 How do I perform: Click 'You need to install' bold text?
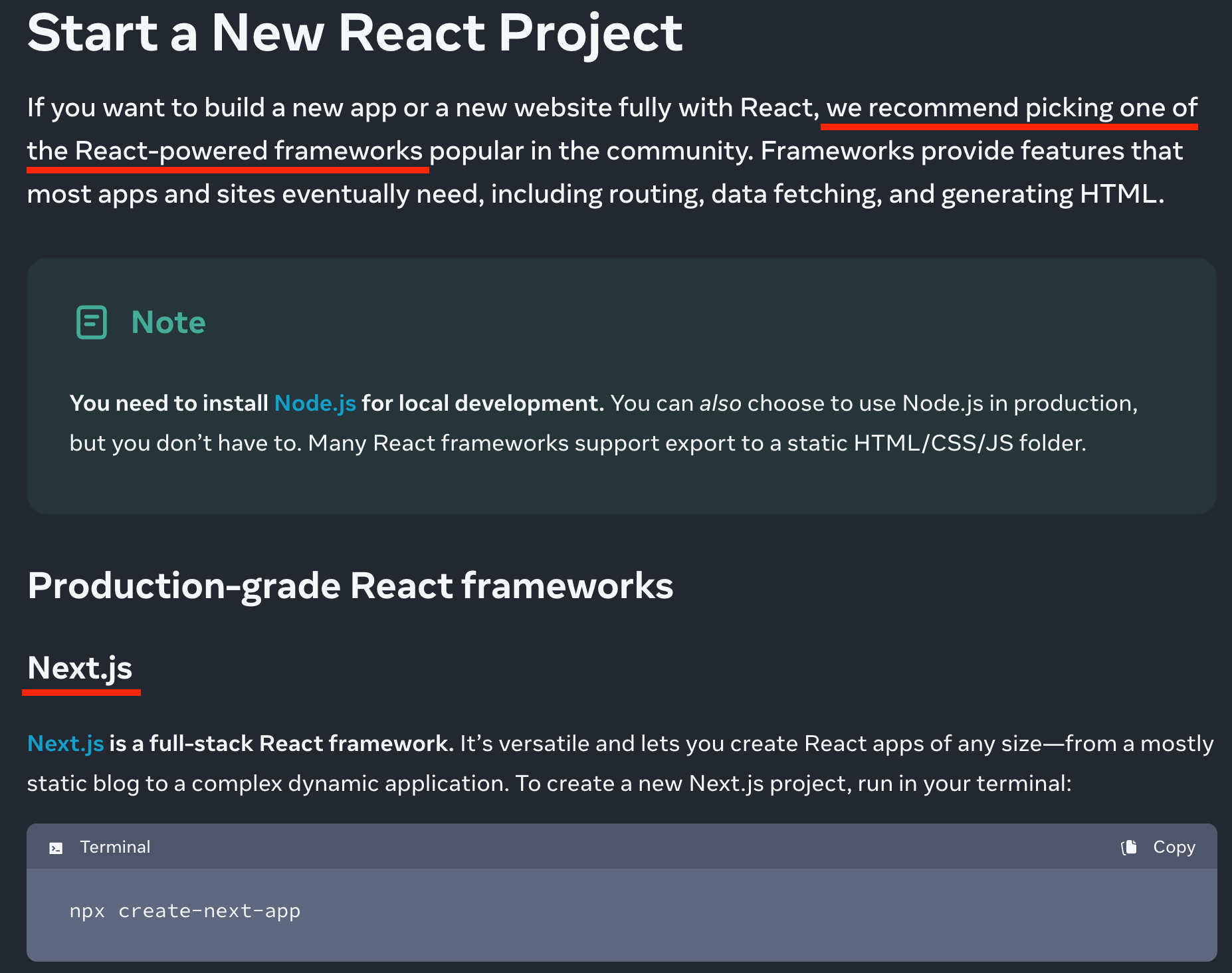tap(169, 403)
